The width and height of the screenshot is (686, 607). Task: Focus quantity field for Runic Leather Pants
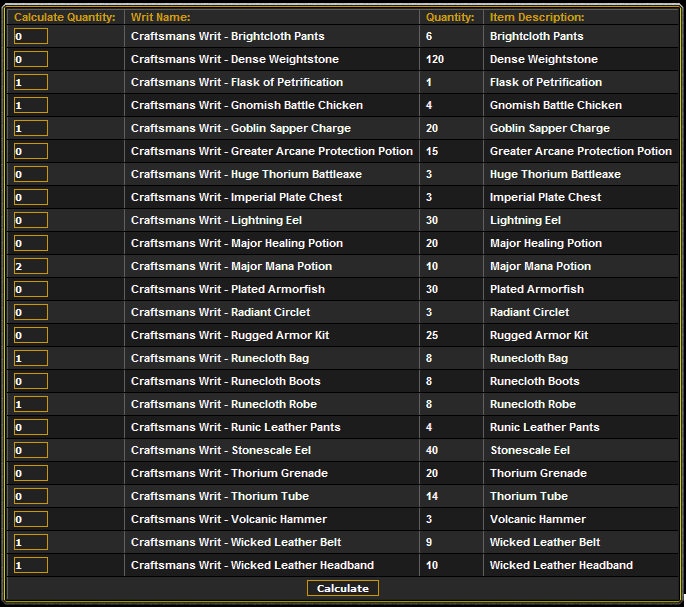point(31,427)
